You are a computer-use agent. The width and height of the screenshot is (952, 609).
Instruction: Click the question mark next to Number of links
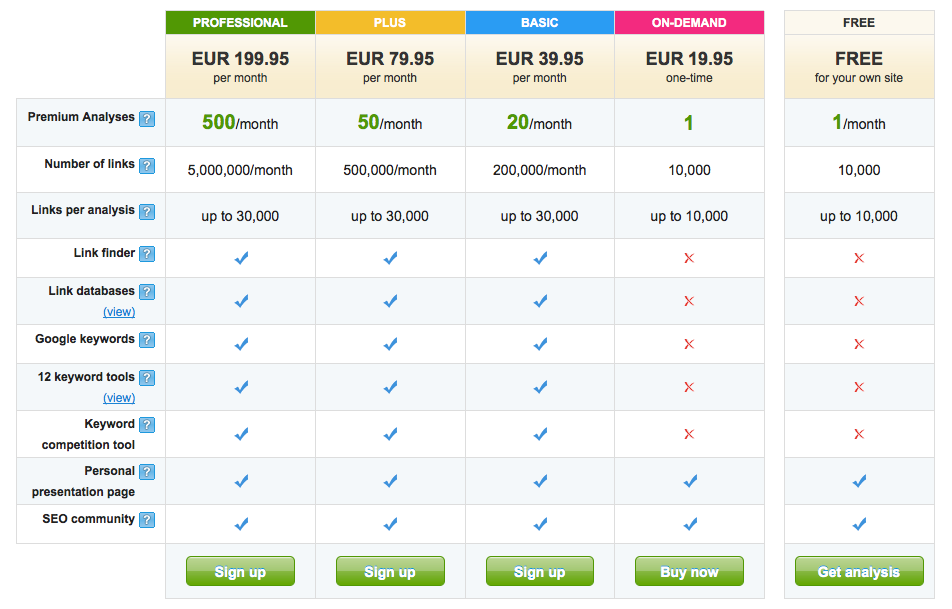point(147,165)
